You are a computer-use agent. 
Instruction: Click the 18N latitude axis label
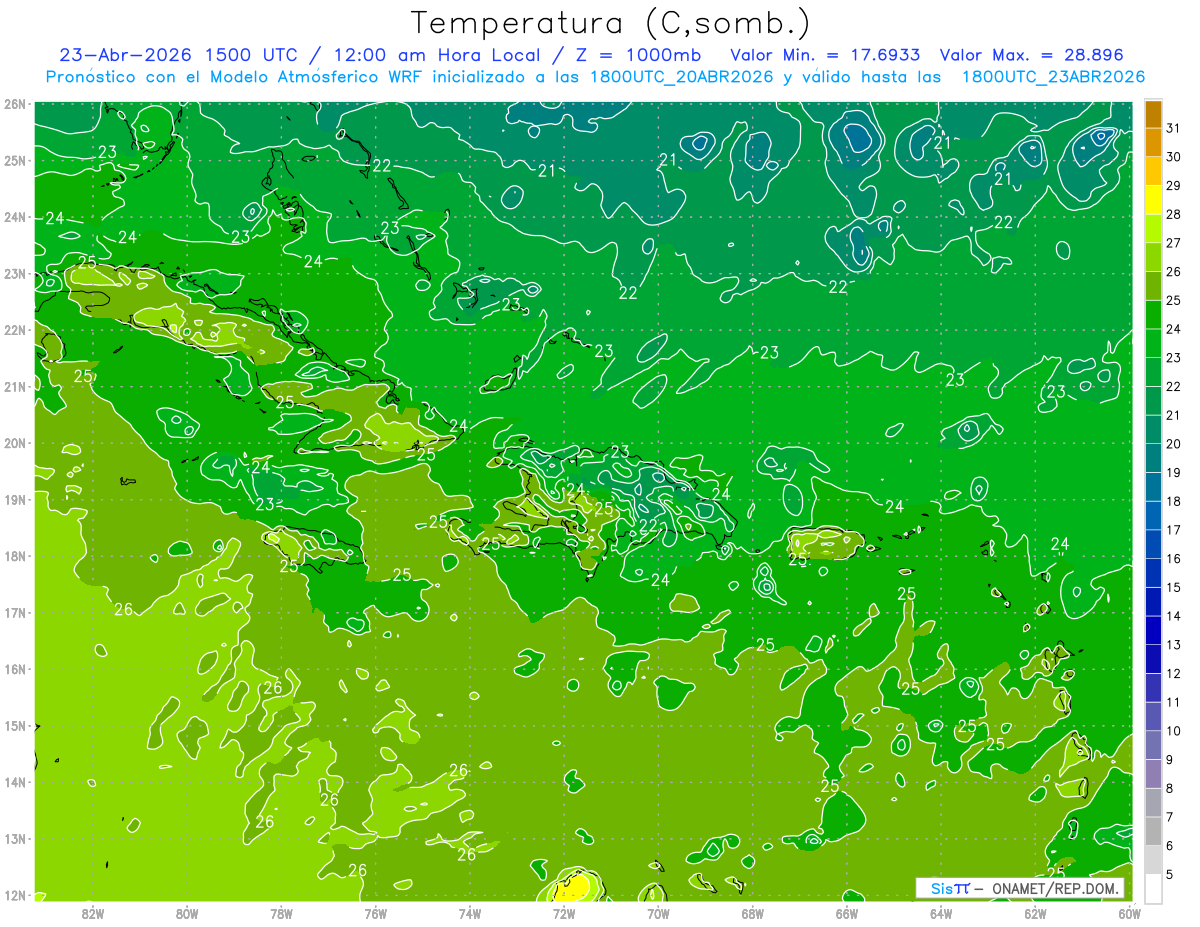tap(15, 556)
